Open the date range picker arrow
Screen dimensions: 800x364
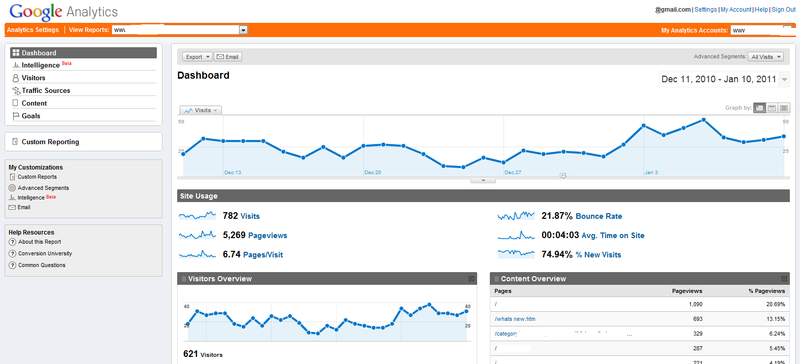pos(784,80)
